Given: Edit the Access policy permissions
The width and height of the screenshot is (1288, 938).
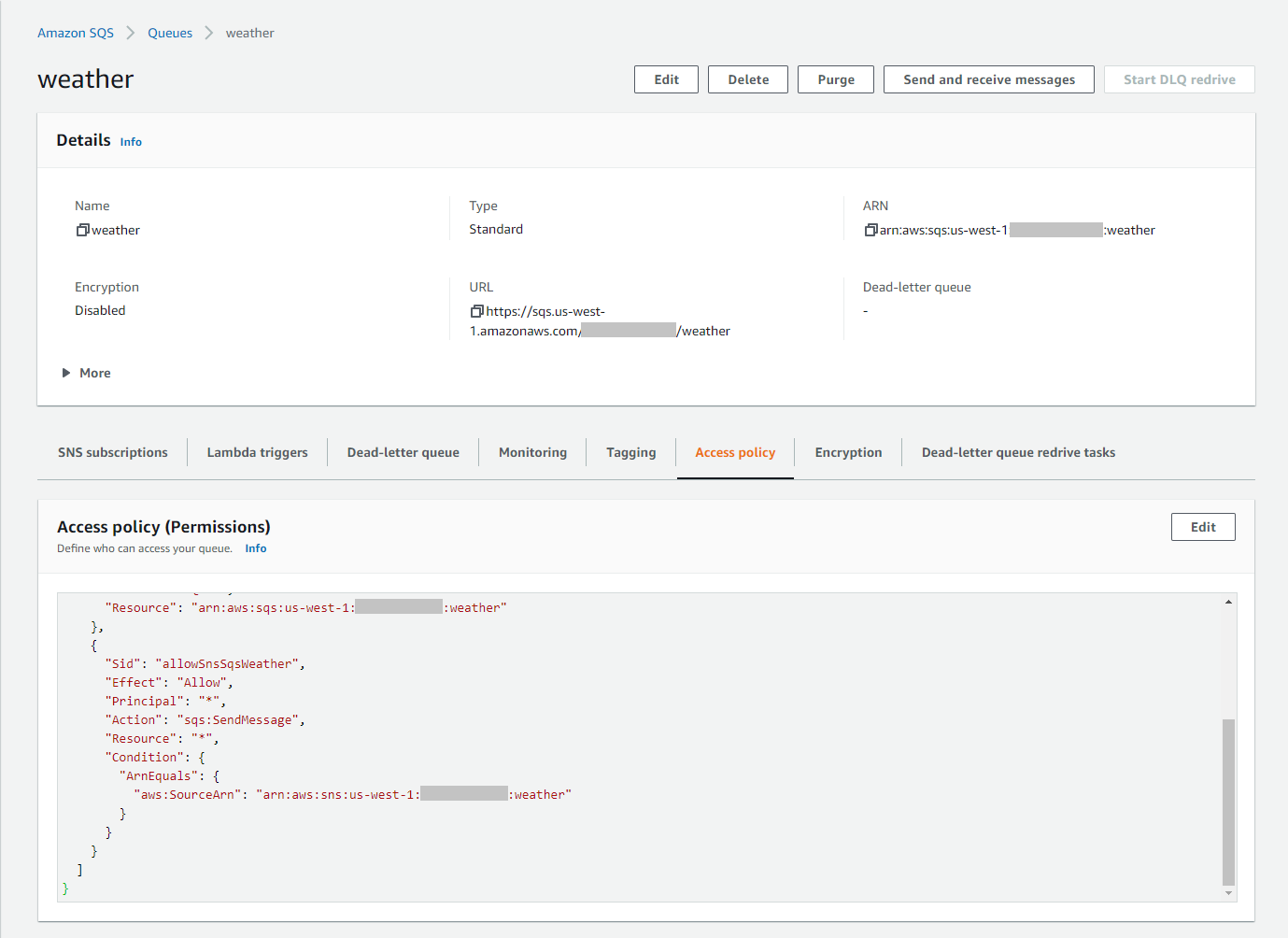Looking at the screenshot, I should coord(1203,527).
